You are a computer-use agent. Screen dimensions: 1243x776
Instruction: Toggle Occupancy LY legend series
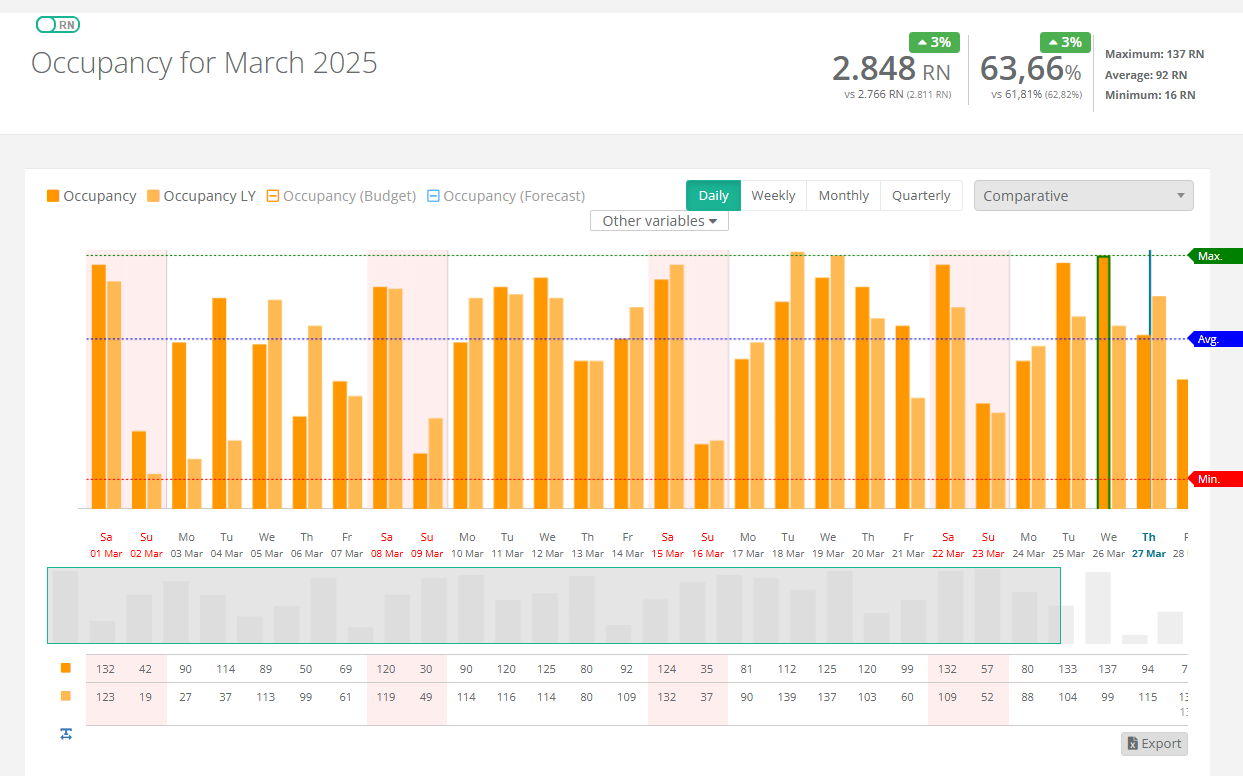(200, 196)
